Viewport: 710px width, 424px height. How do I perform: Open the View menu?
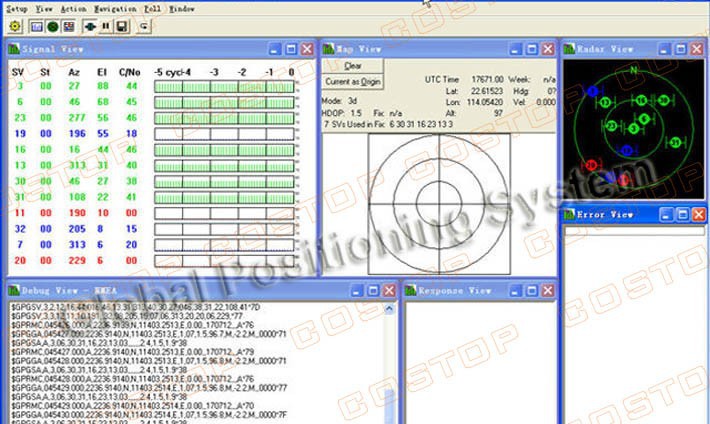click(44, 8)
